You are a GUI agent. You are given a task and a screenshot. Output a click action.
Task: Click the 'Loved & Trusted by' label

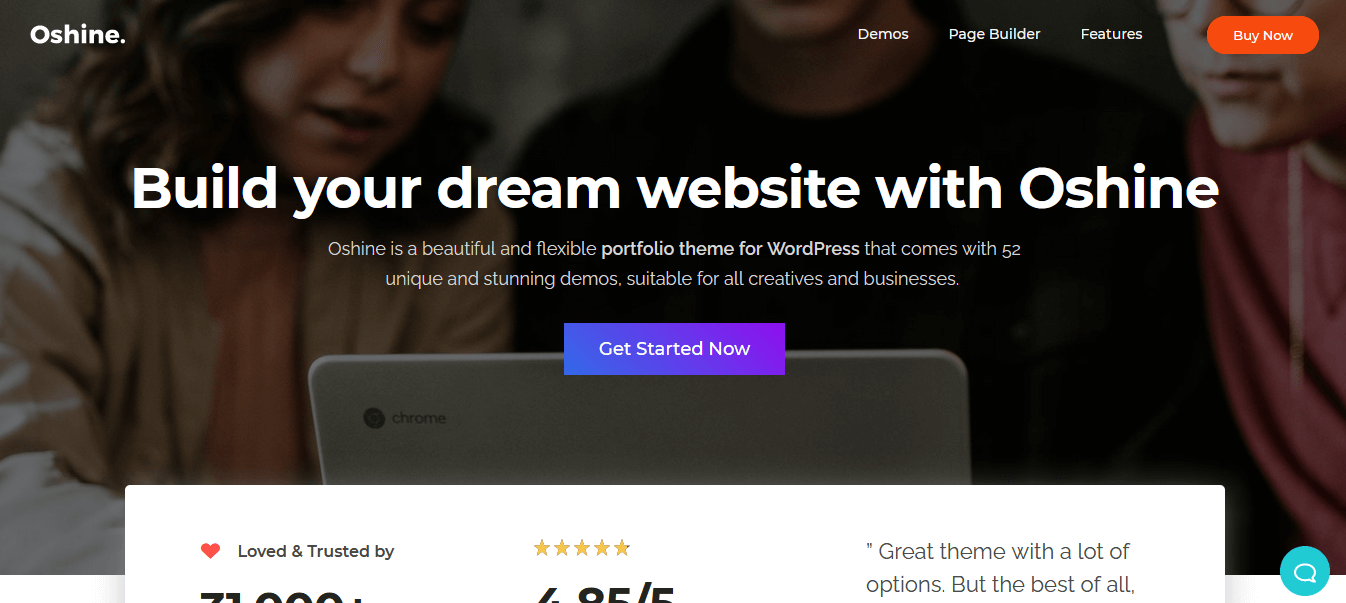(x=316, y=551)
